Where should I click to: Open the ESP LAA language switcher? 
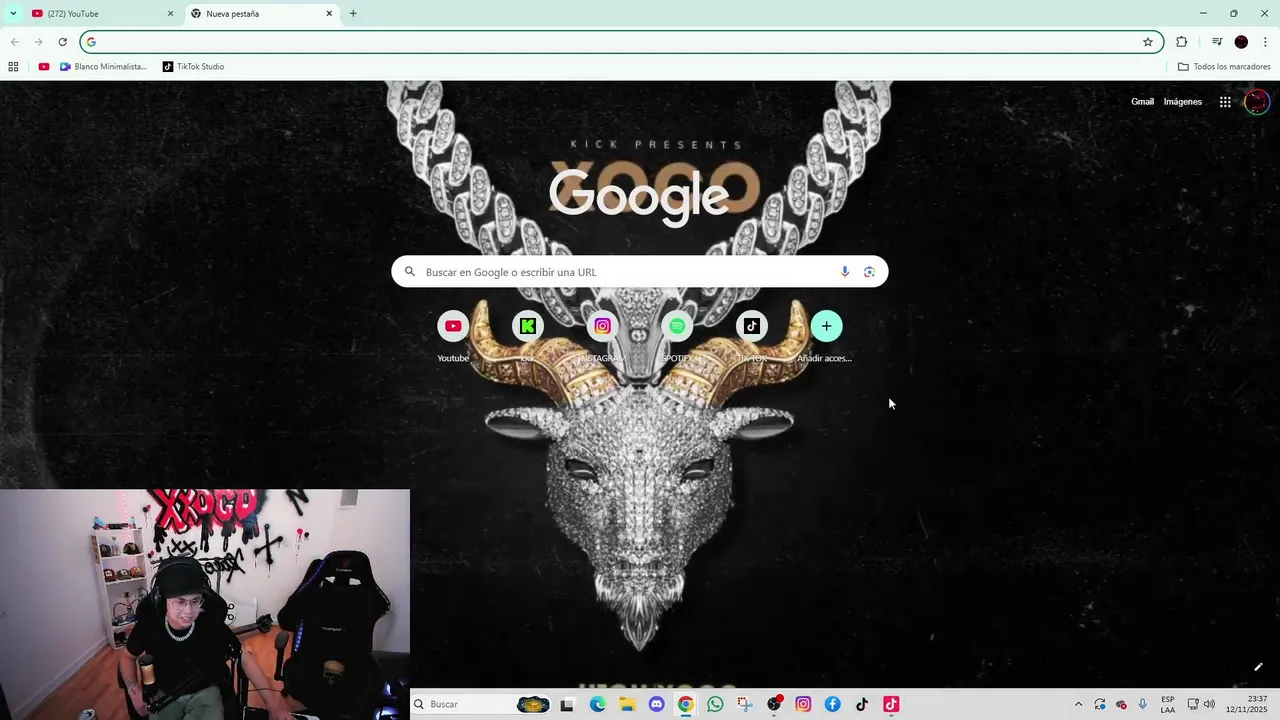click(1168, 704)
